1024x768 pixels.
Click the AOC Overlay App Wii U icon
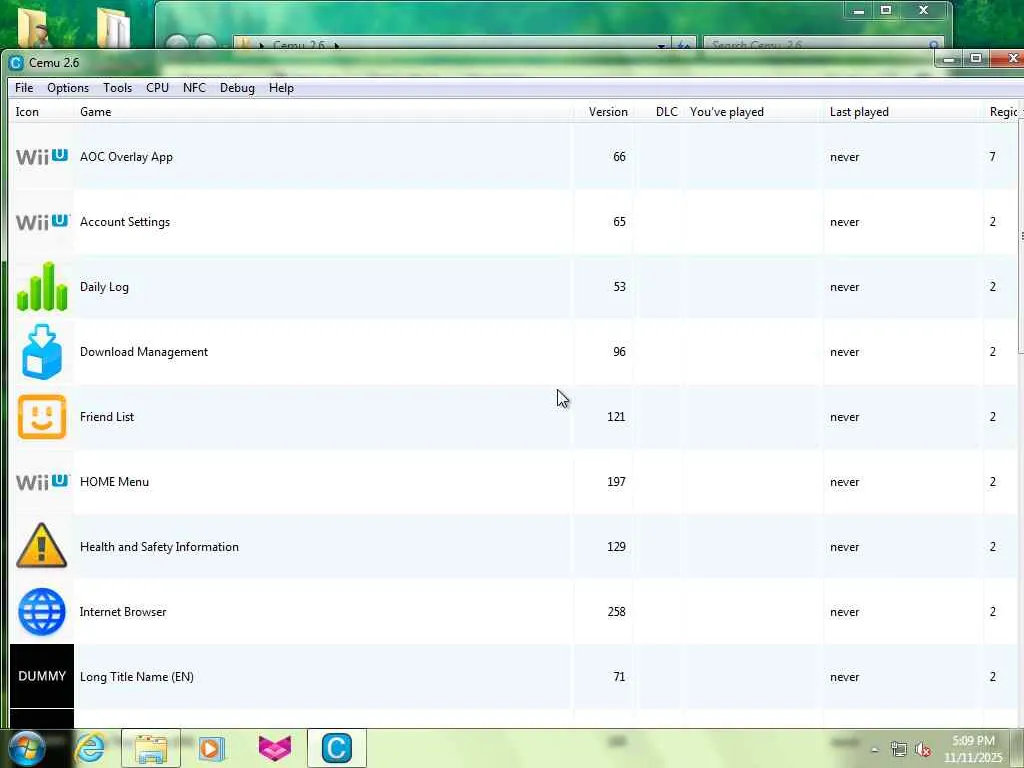click(x=42, y=157)
